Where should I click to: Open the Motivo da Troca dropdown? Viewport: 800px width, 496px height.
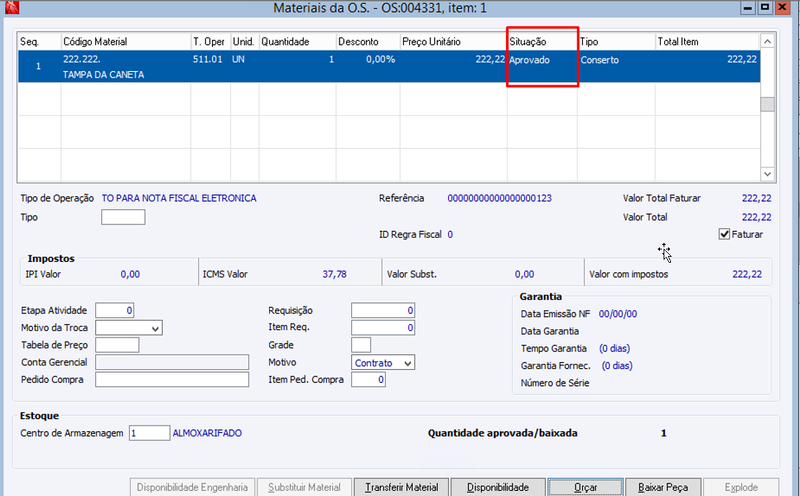click(x=129, y=328)
